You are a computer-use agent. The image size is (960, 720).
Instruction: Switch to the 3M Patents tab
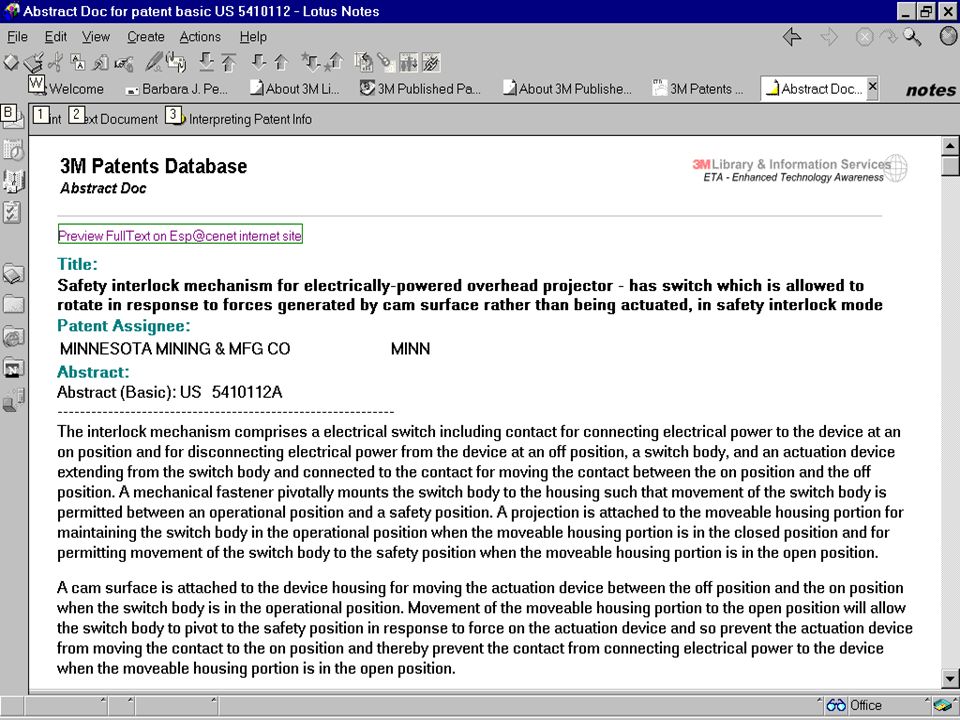(698, 89)
